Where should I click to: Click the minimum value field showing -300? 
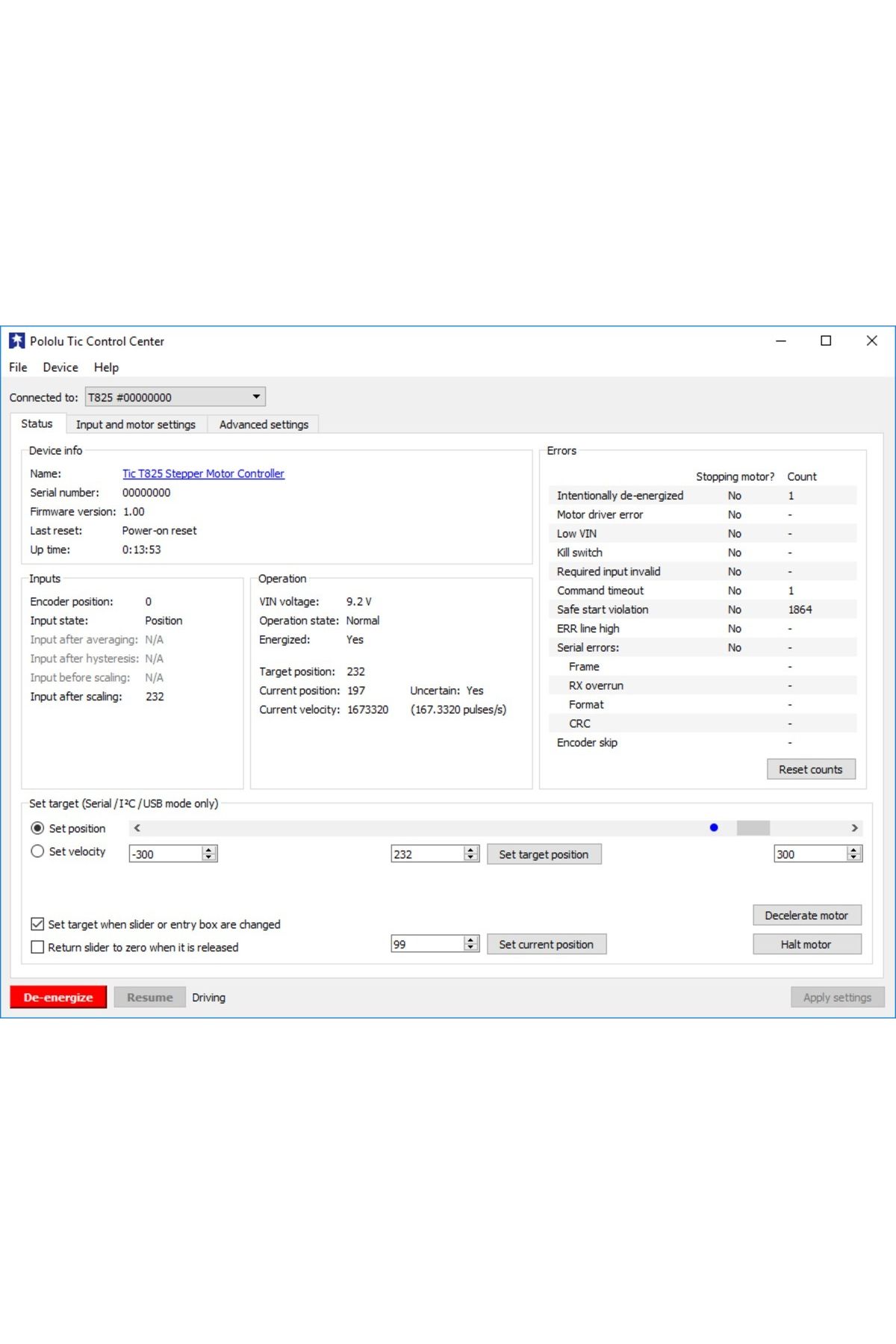pyautogui.click(x=166, y=854)
